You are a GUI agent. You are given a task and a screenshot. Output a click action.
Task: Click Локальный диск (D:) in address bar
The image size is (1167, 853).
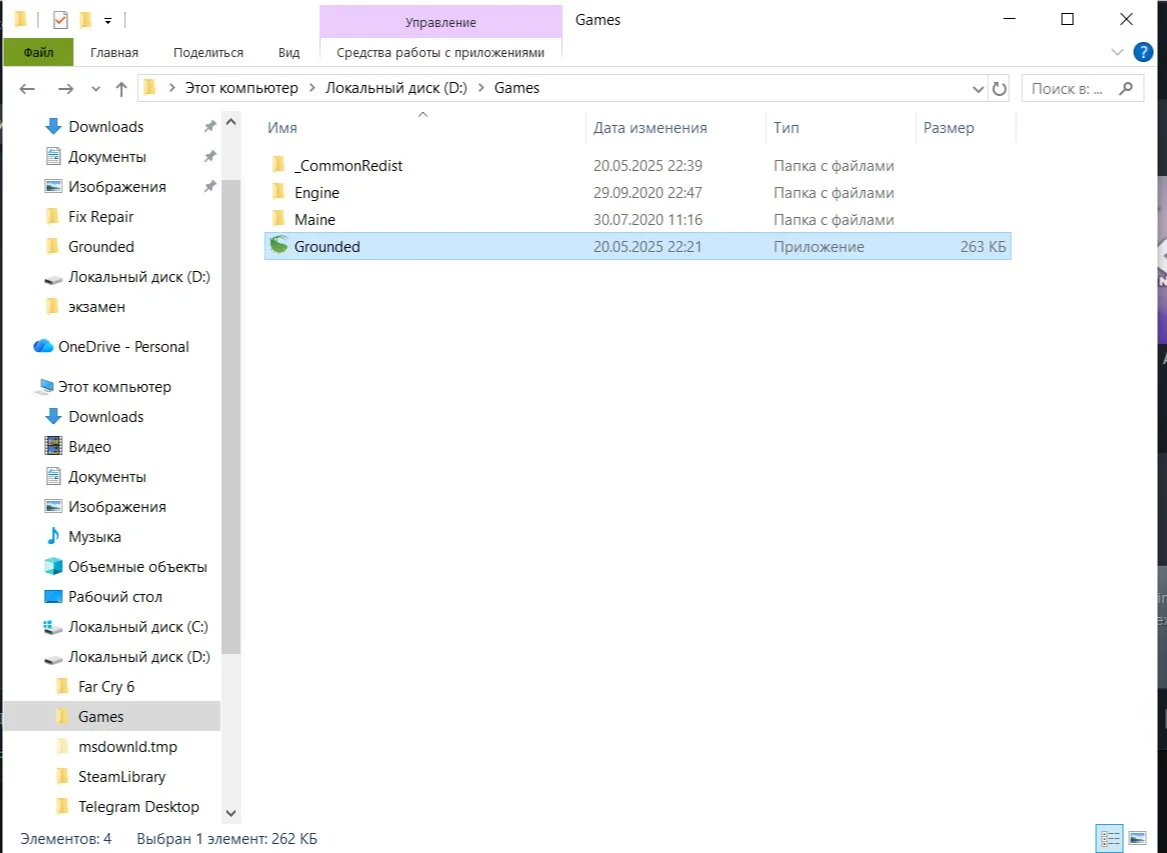coord(396,88)
